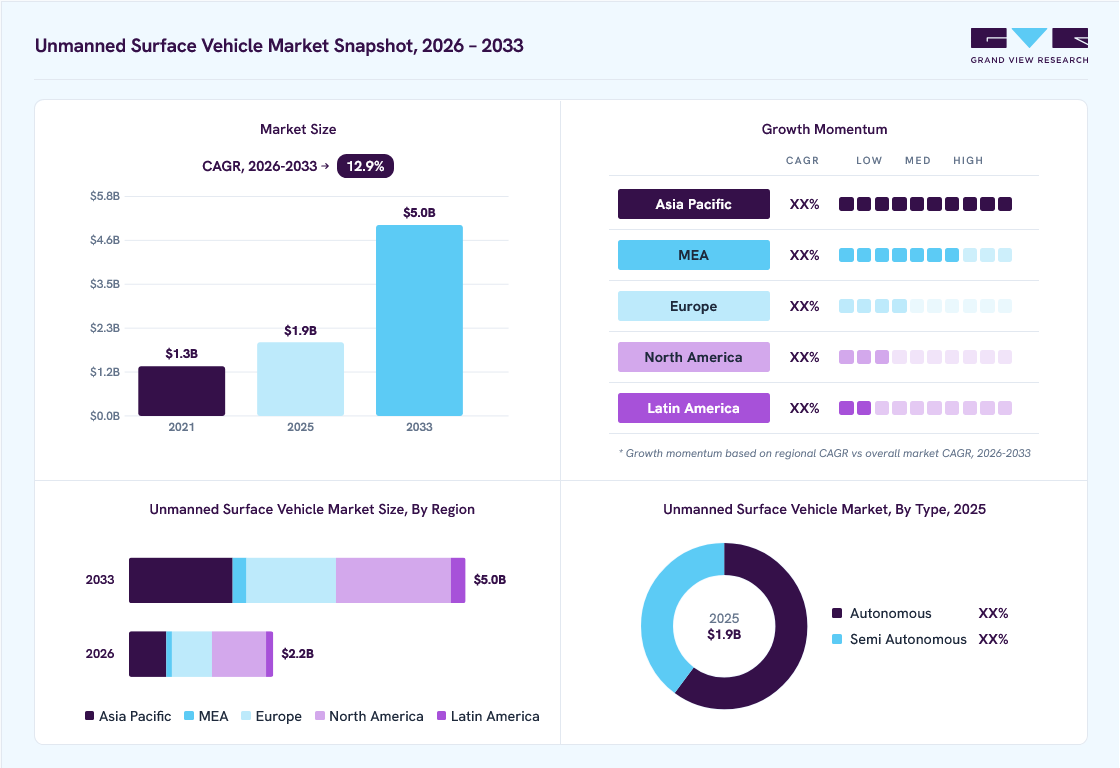Click the $5.0B total next to the 2033 bar
The image size is (1120, 768).
click(490, 579)
